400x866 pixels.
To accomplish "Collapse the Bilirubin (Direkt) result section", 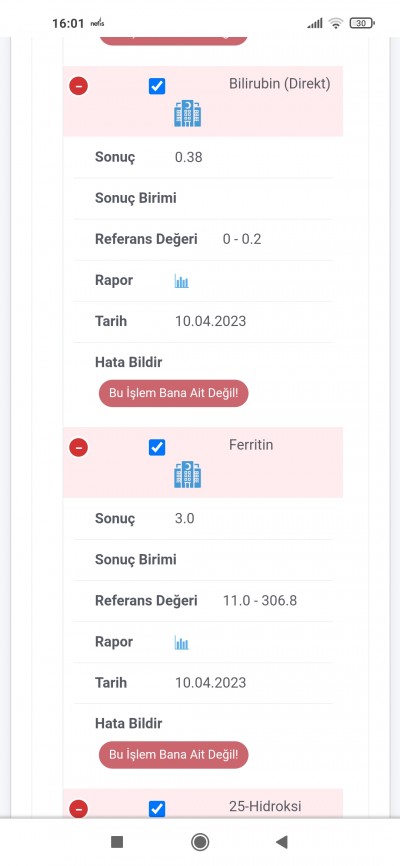I will coord(78,86).
